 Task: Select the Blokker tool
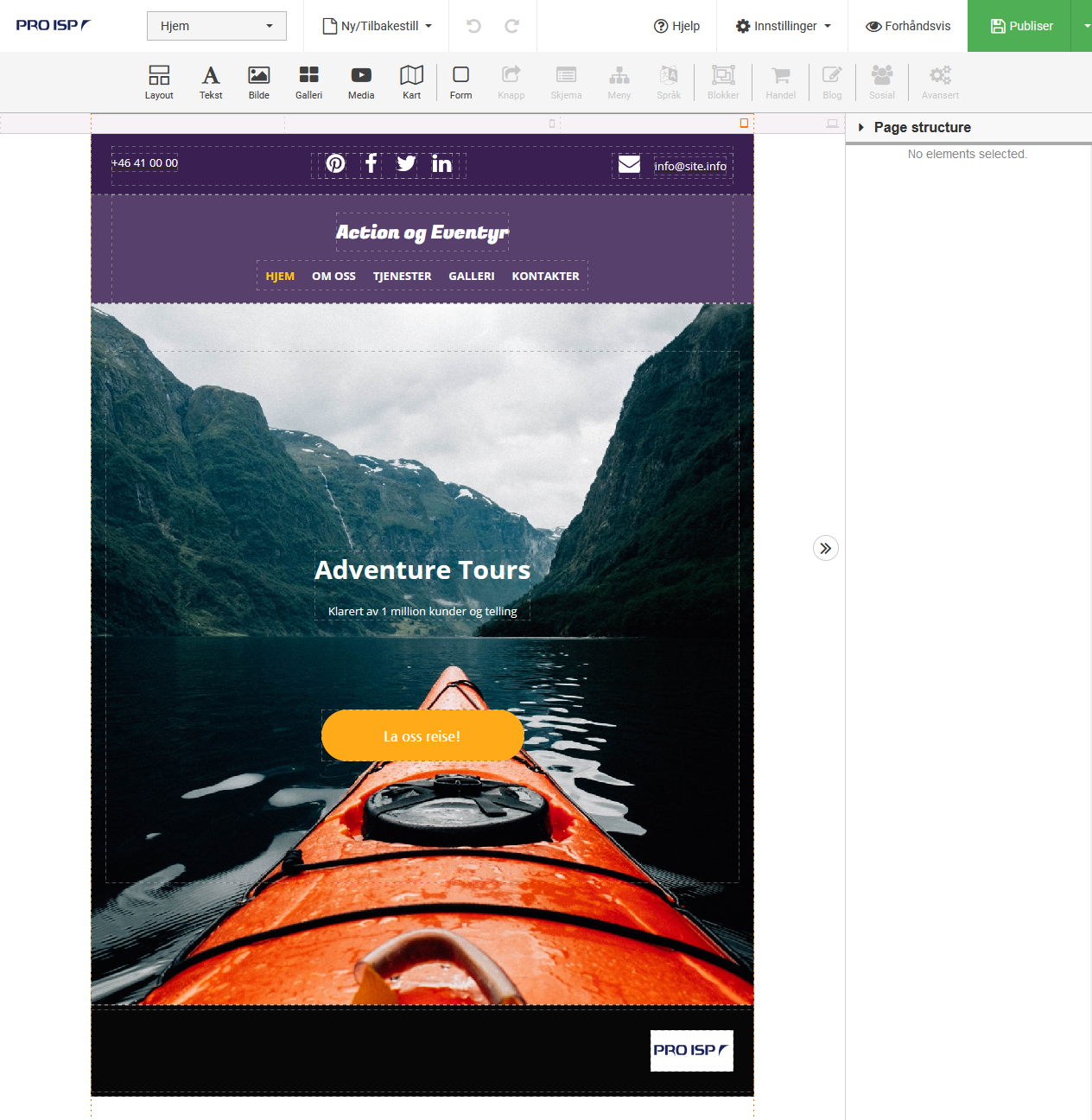pos(723,83)
